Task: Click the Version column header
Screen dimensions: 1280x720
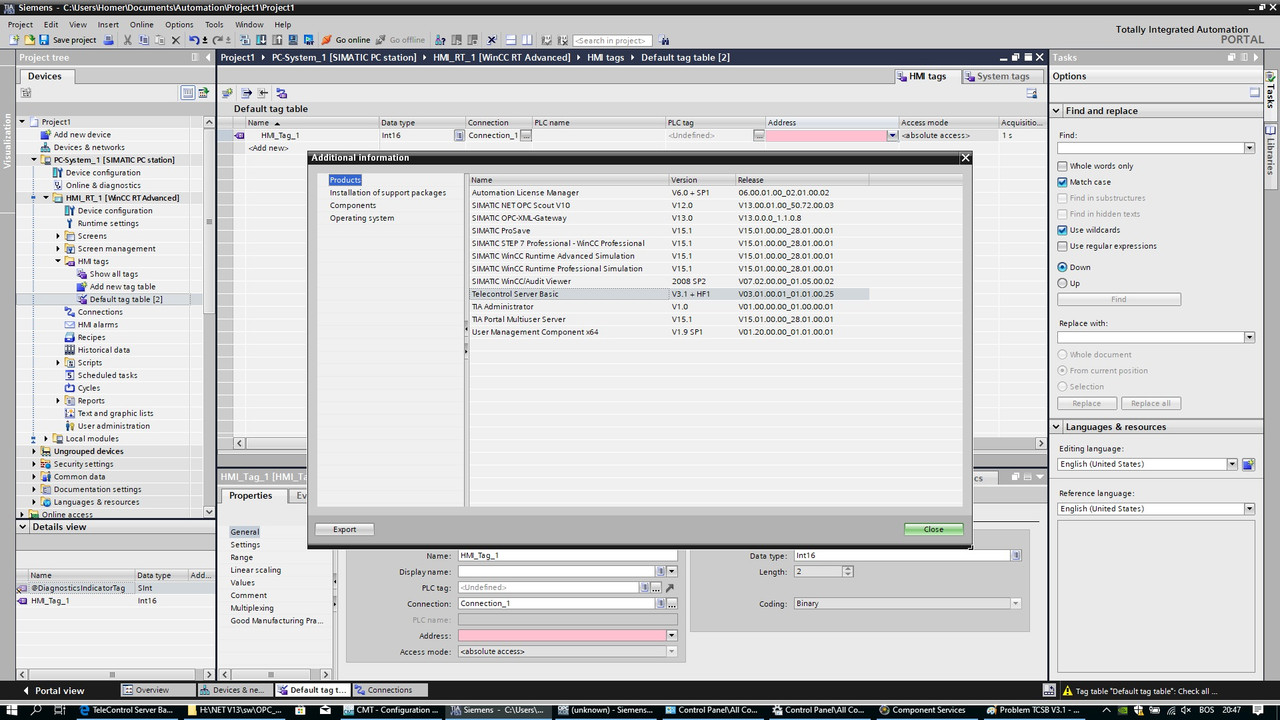Action: (x=702, y=180)
